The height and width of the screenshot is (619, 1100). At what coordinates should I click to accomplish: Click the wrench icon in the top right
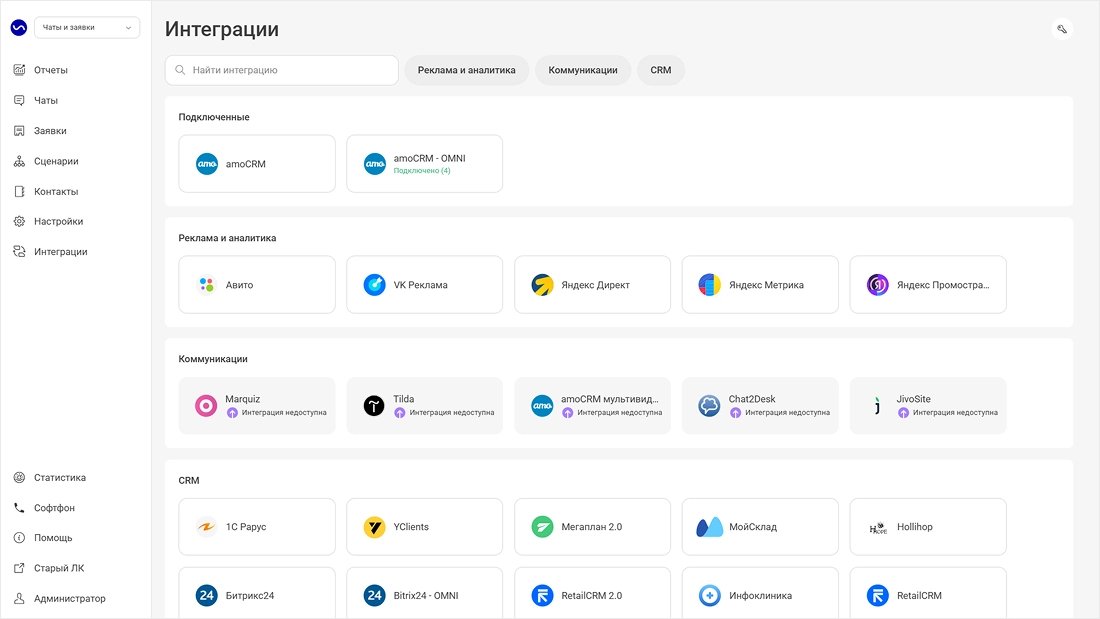[1062, 29]
